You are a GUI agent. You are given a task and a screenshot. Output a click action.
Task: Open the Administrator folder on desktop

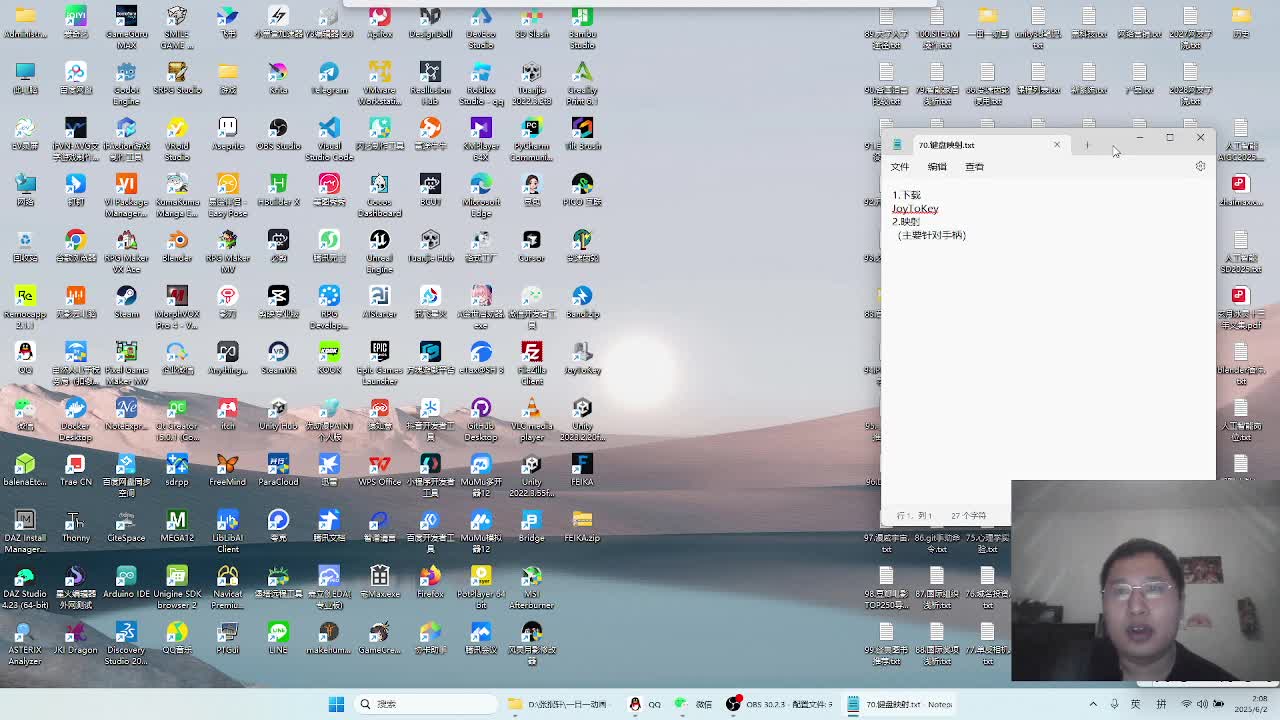[x=25, y=22]
